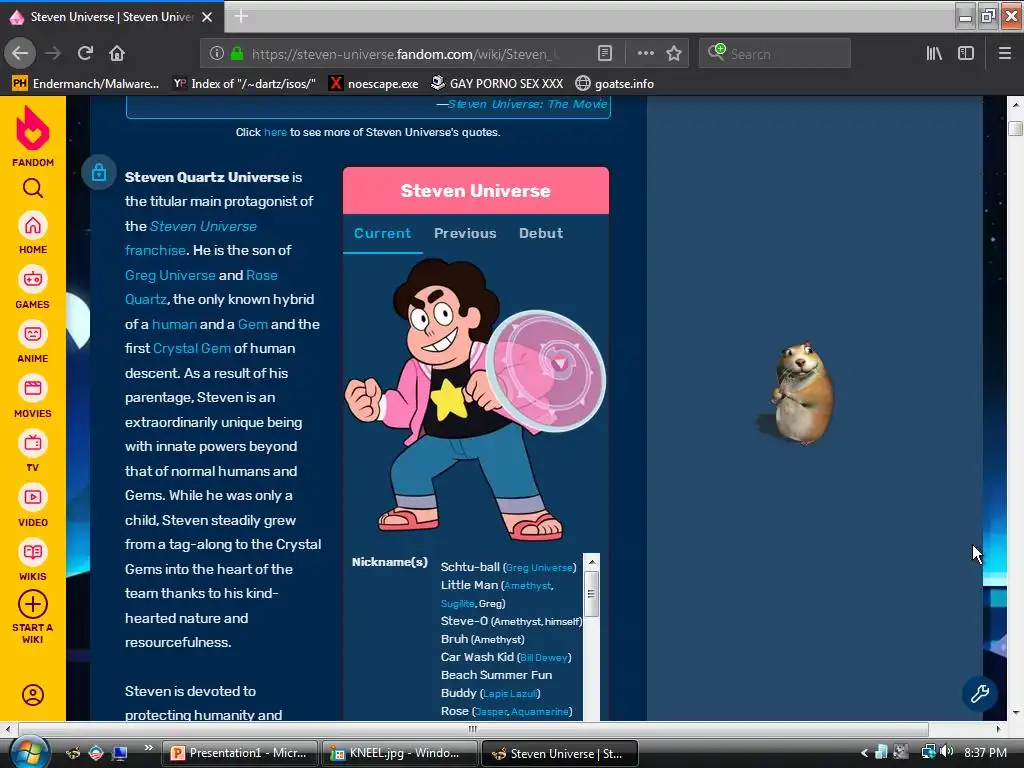Open a new browser tab

coord(241,16)
